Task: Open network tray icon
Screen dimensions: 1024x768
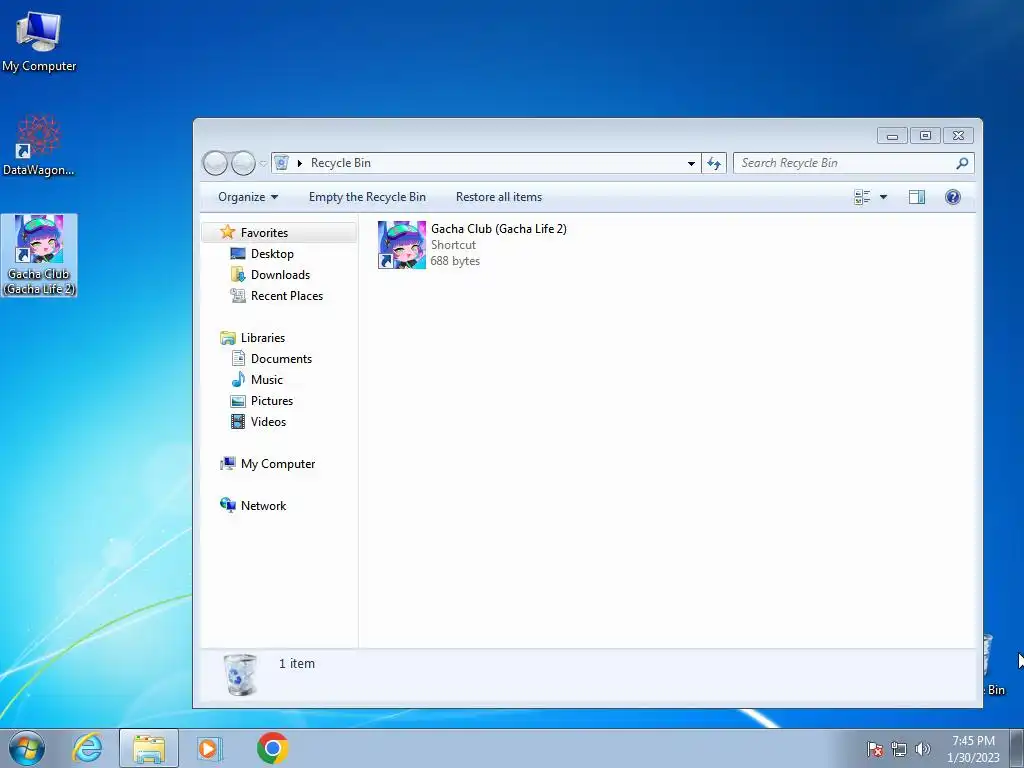Action: [x=899, y=749]
